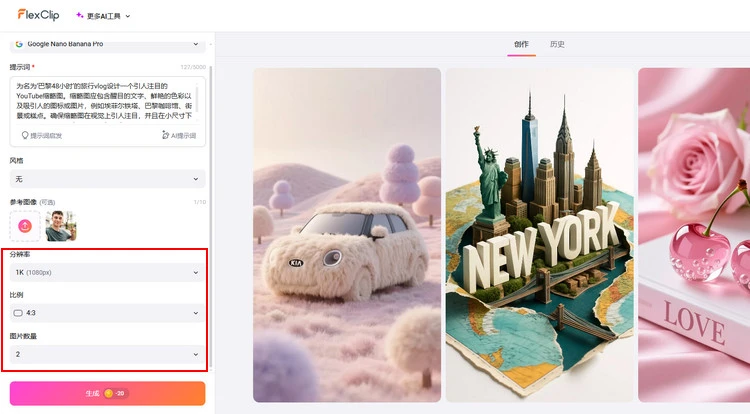This screenshot has width=750, height=414.
Task: Expand the 图片数量 image count dropdown
Action: coord(107,354)
